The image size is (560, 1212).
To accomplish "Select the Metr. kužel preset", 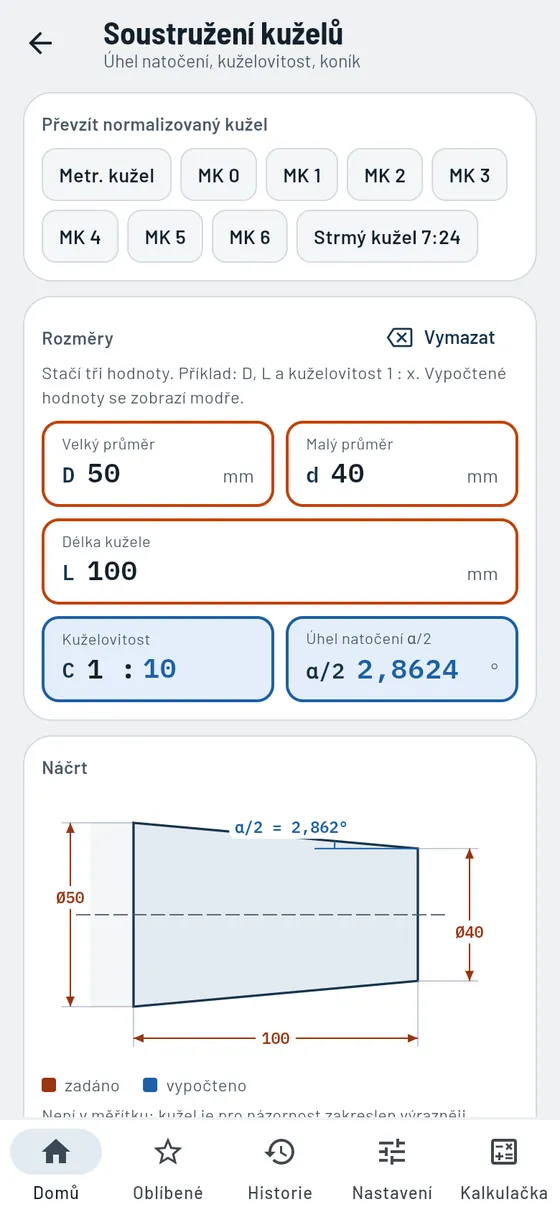I will tap(107, 176).
